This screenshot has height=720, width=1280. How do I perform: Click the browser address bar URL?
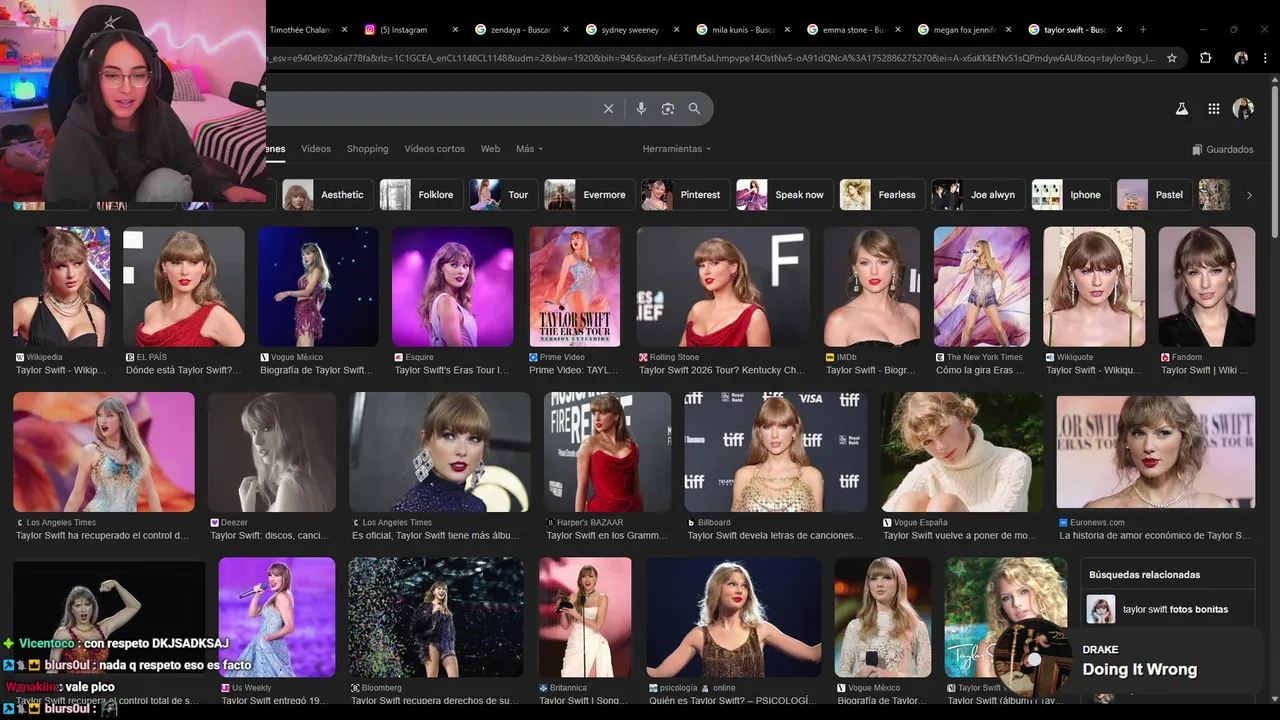(710, 58)
